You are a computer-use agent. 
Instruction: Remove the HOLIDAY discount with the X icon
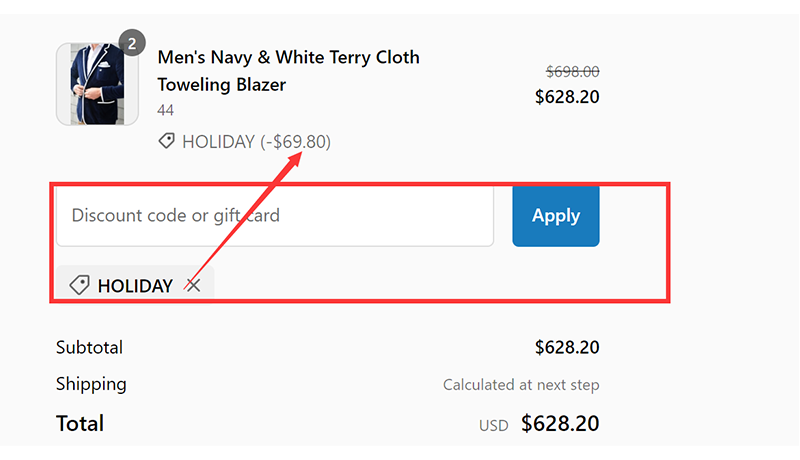pyautogui.click(x=193, y=285)
